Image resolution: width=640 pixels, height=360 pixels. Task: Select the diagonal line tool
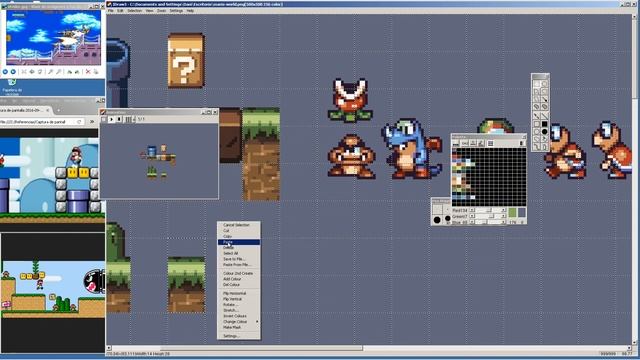(544, 116)
